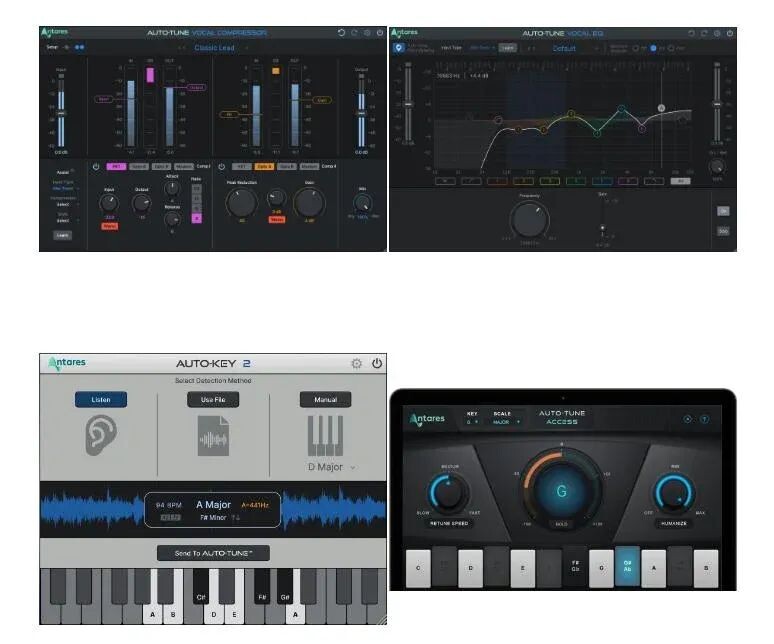Click the Retune Speed knob
774x644 pixels.
coord(448,492)
